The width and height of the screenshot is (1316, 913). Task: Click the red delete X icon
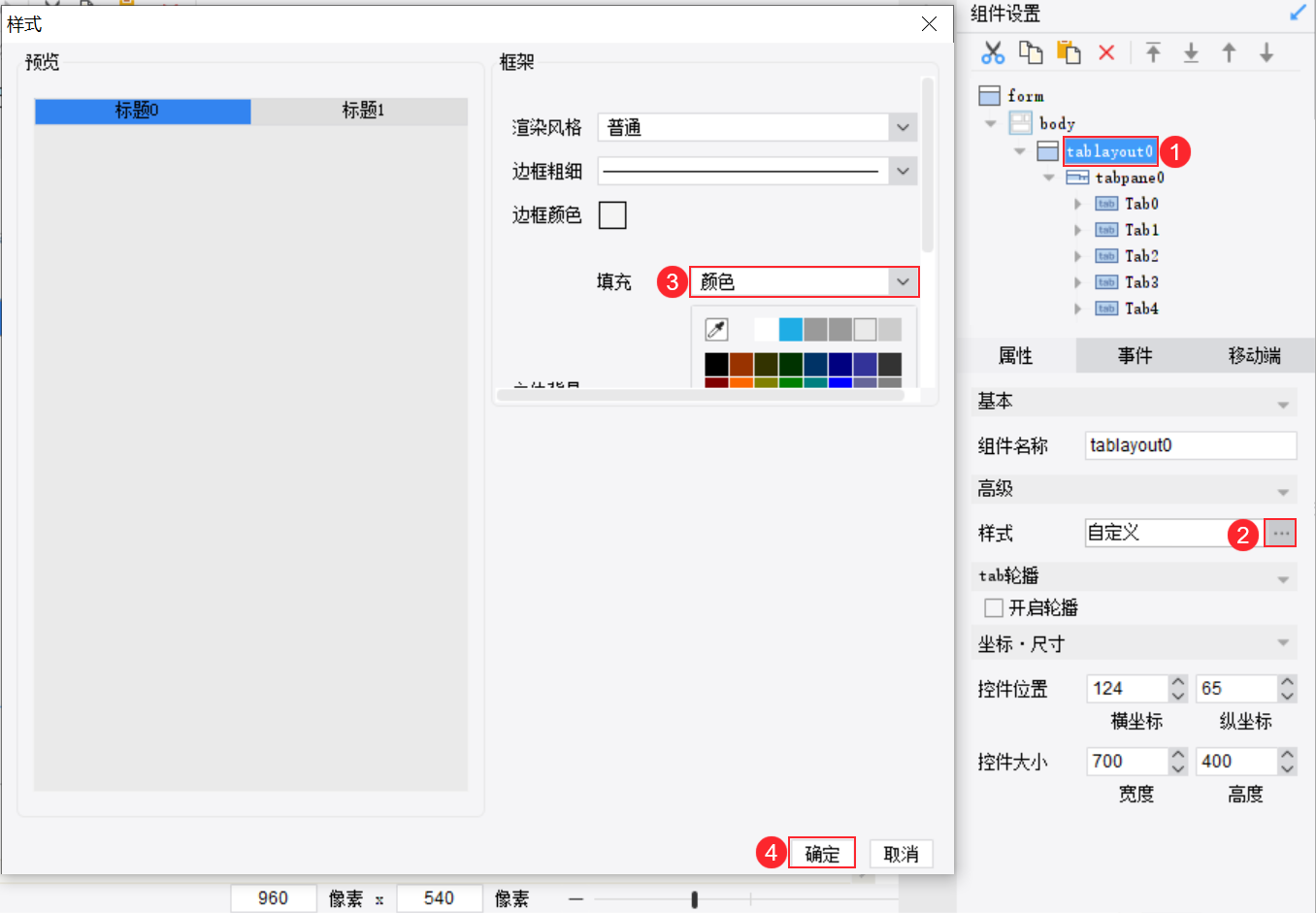[1106, 52]
